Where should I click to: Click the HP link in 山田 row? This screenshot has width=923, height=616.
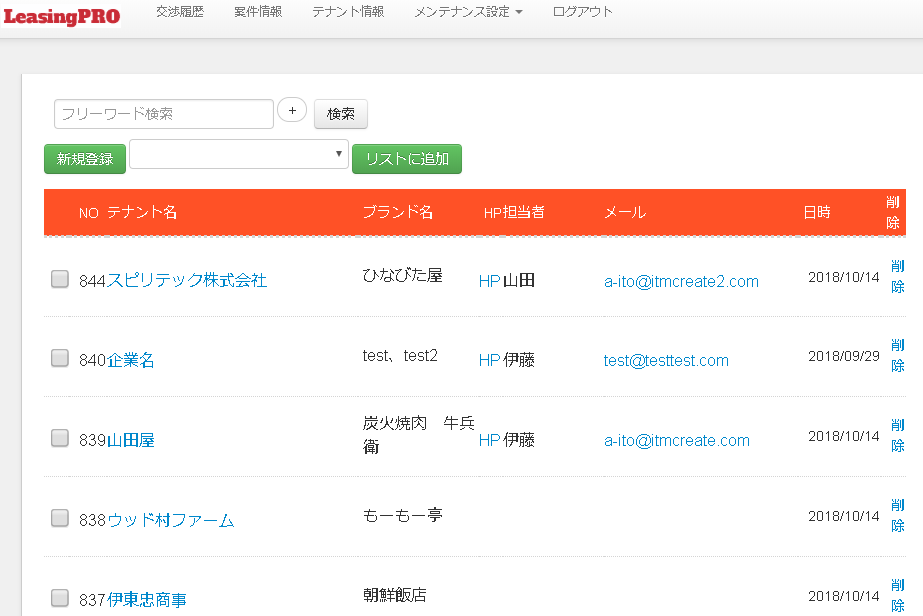tap(490, 281)
